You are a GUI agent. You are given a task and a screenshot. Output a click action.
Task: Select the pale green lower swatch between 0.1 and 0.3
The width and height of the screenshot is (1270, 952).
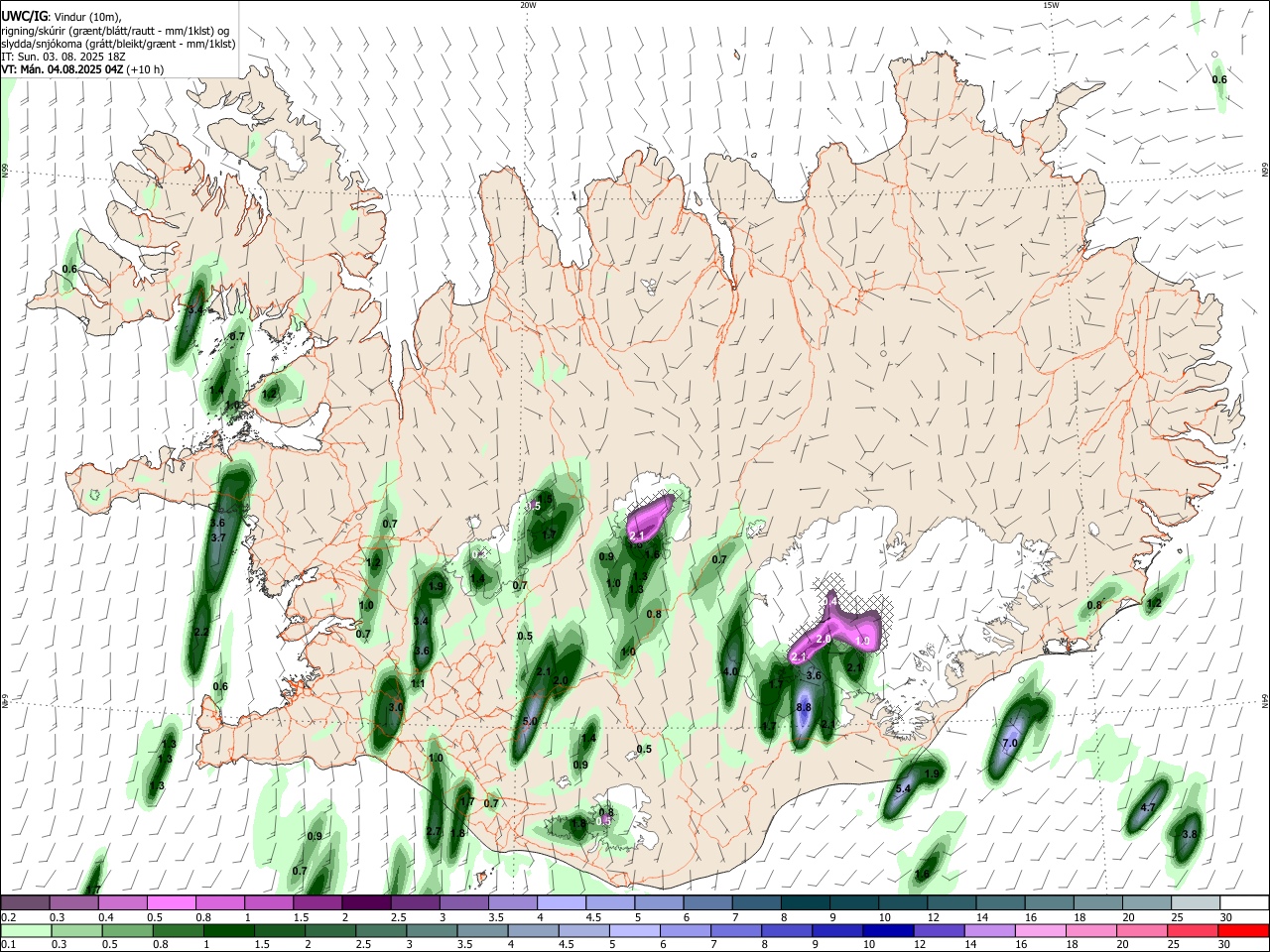(x=26, y=930)
